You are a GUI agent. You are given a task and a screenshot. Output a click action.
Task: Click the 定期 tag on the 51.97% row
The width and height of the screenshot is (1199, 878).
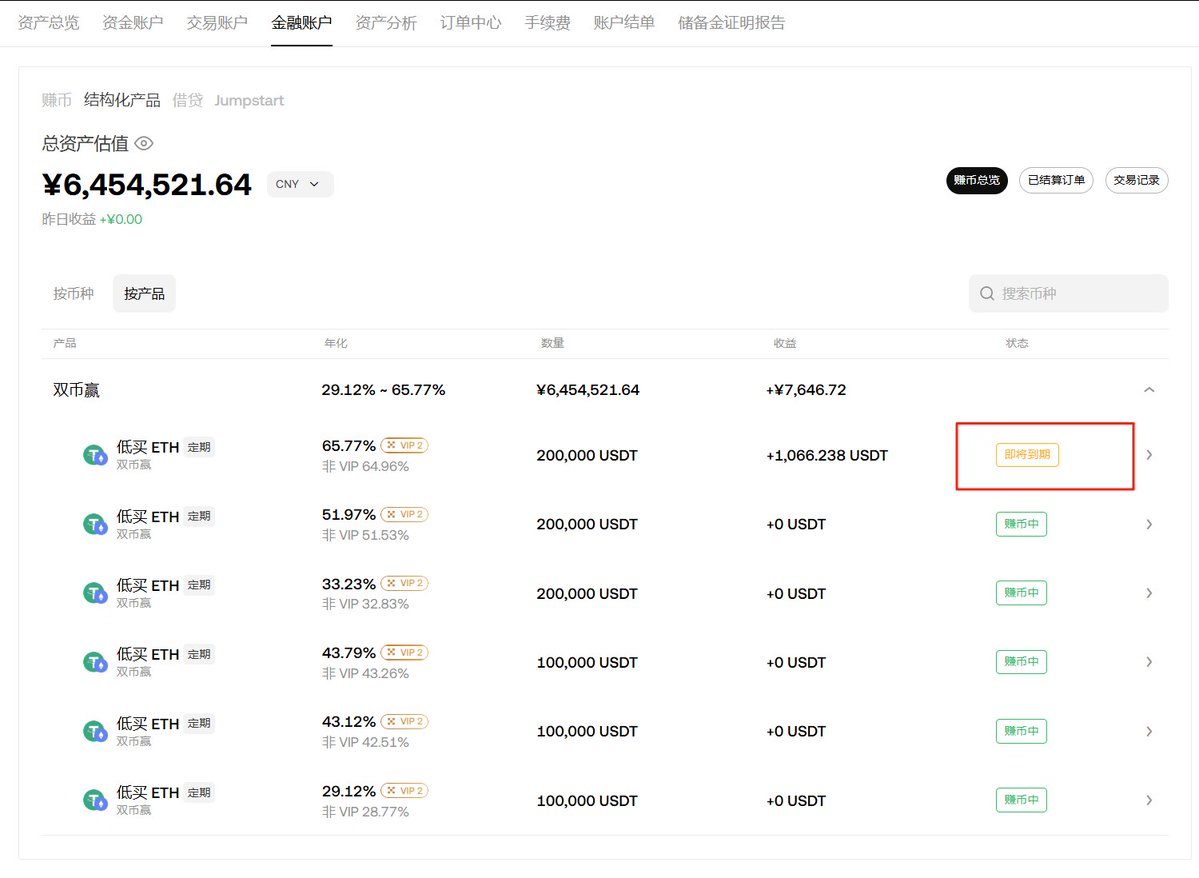[199, 516]
